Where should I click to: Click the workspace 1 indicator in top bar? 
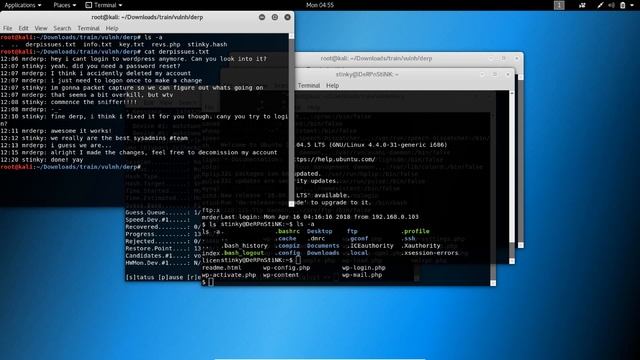[x=559, y=5]
